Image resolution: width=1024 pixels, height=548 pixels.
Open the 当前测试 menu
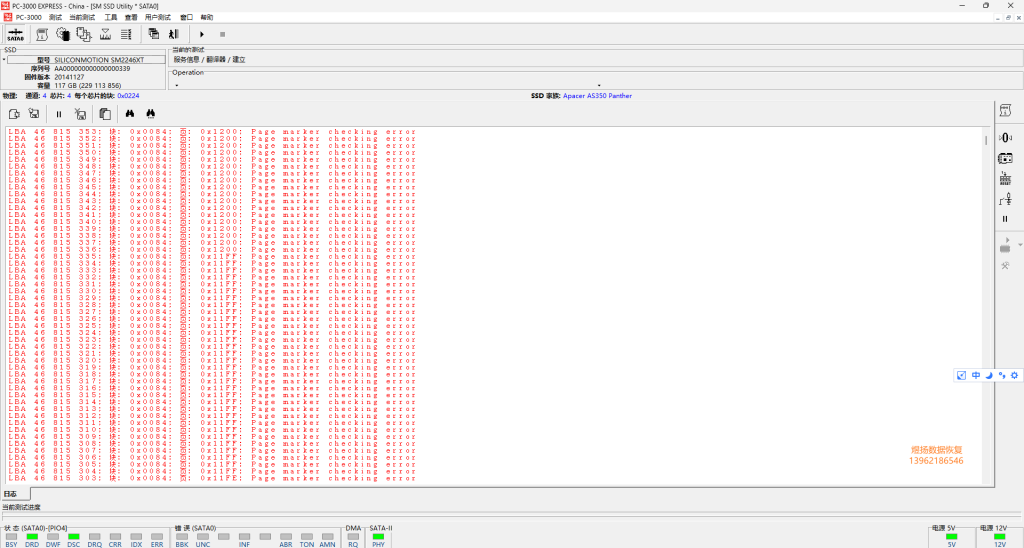click(x=82, y=18)
